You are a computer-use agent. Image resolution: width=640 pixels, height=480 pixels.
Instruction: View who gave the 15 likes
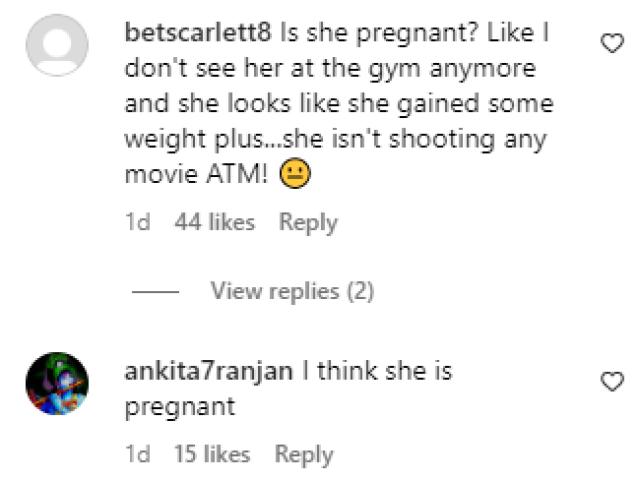point(211,454)
